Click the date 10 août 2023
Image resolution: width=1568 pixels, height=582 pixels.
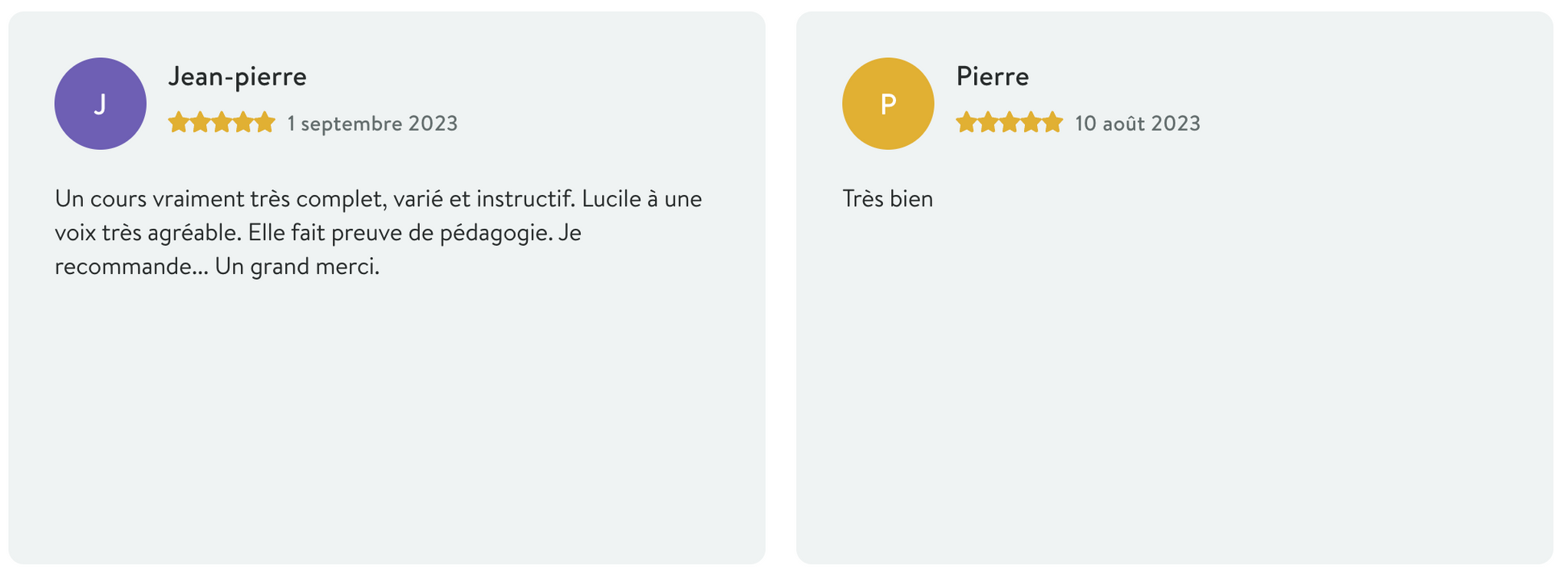click(x=1137, y=123)
